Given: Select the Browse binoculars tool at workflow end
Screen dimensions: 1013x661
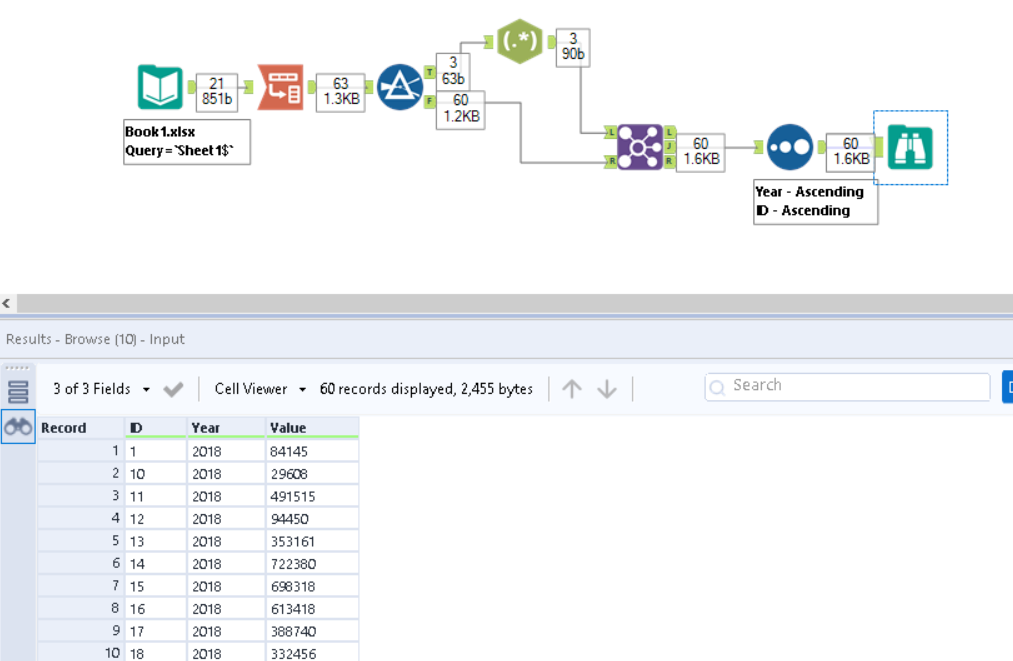Looking at the screenshot, I should click(909, 147).
